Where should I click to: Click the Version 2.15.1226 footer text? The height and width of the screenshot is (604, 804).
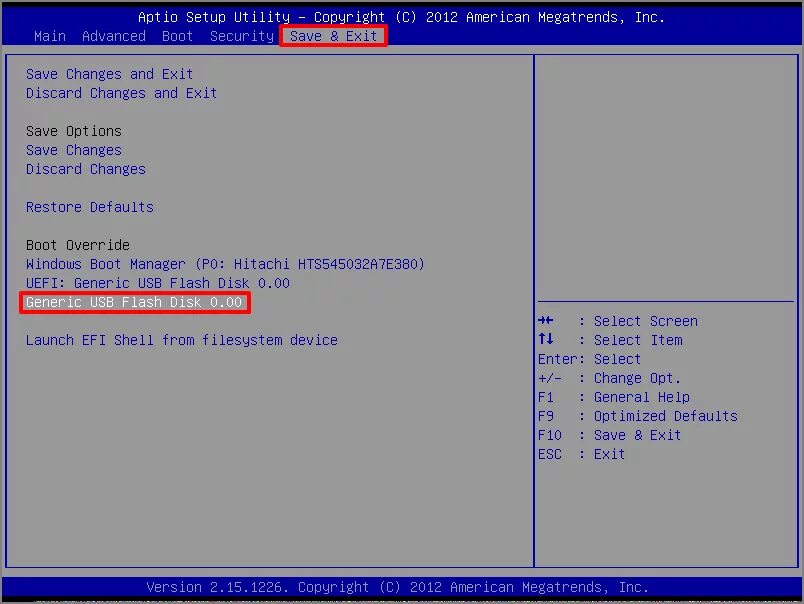click(397, 587)
